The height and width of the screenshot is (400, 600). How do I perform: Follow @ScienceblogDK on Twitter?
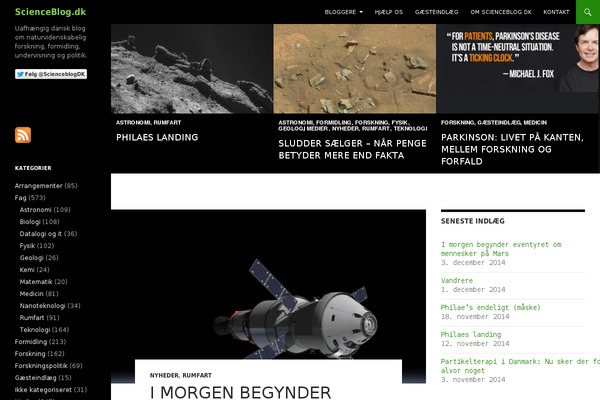[51, 74]
